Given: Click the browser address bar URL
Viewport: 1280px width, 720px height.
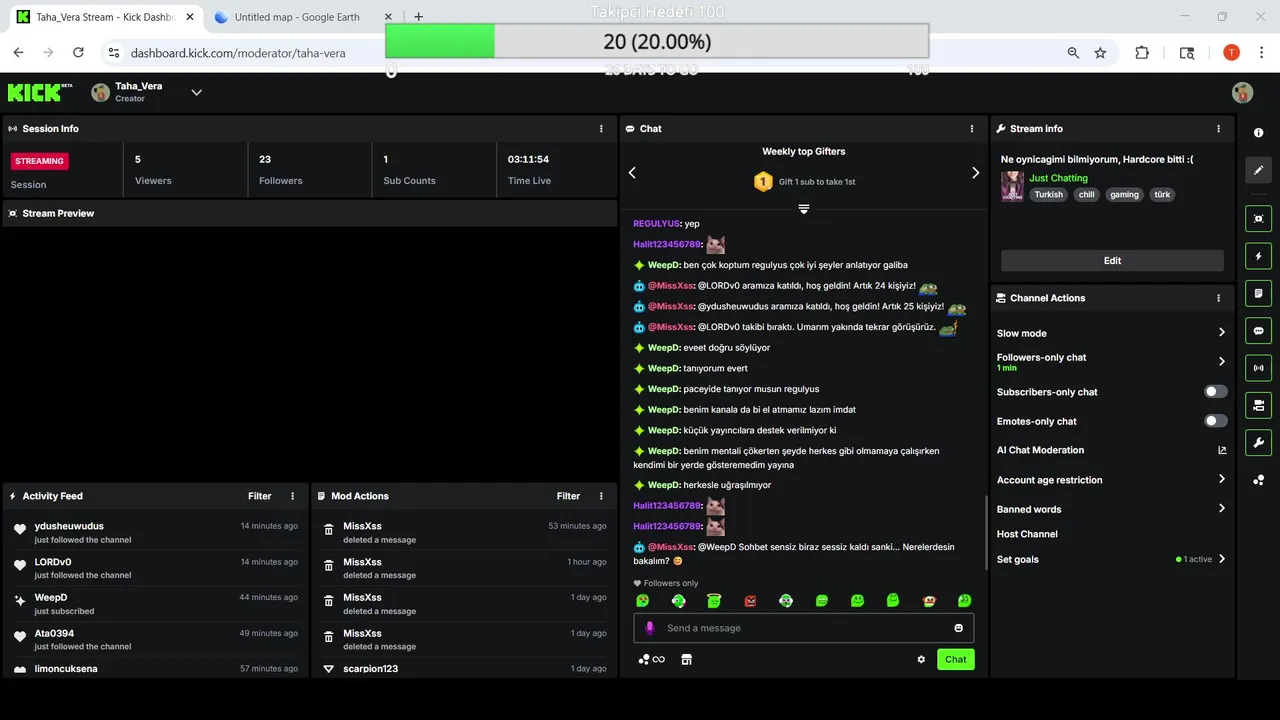Looking at the screenshot, I should click(238, 53).
